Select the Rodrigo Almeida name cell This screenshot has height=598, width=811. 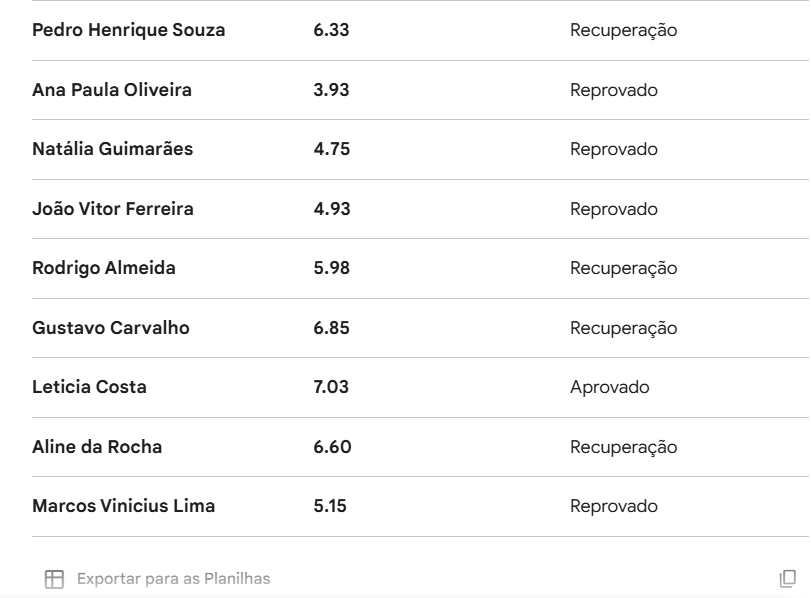point(102,269)
